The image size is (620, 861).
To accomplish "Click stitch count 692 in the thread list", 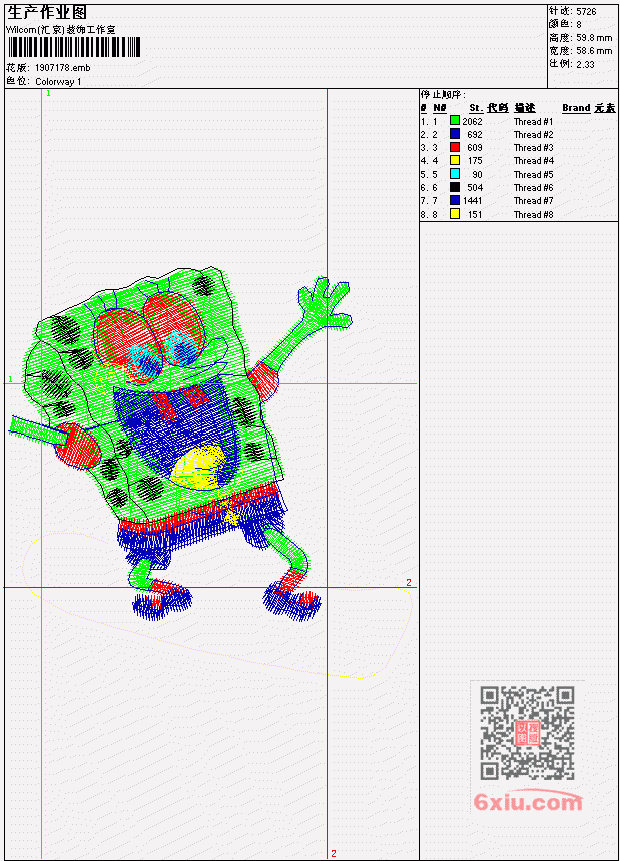I will [475, 135].
